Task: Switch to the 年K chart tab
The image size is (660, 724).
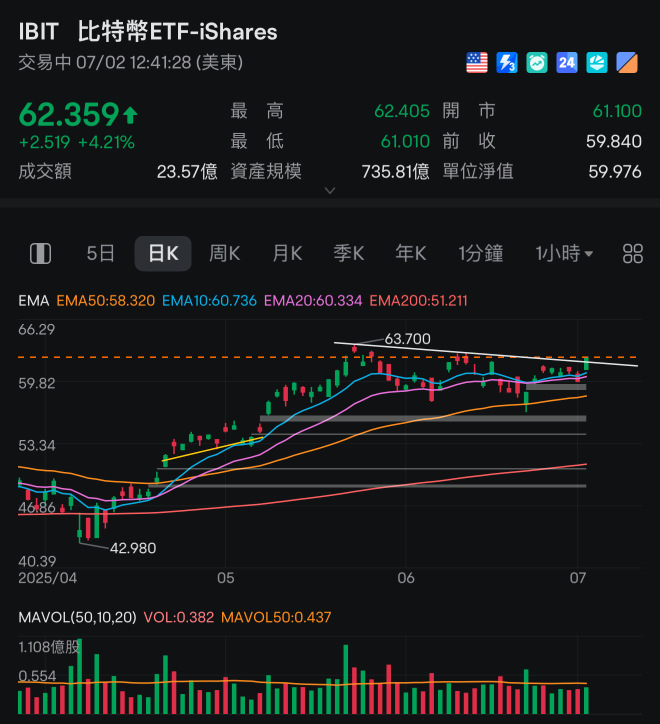Action: point(411,253)
